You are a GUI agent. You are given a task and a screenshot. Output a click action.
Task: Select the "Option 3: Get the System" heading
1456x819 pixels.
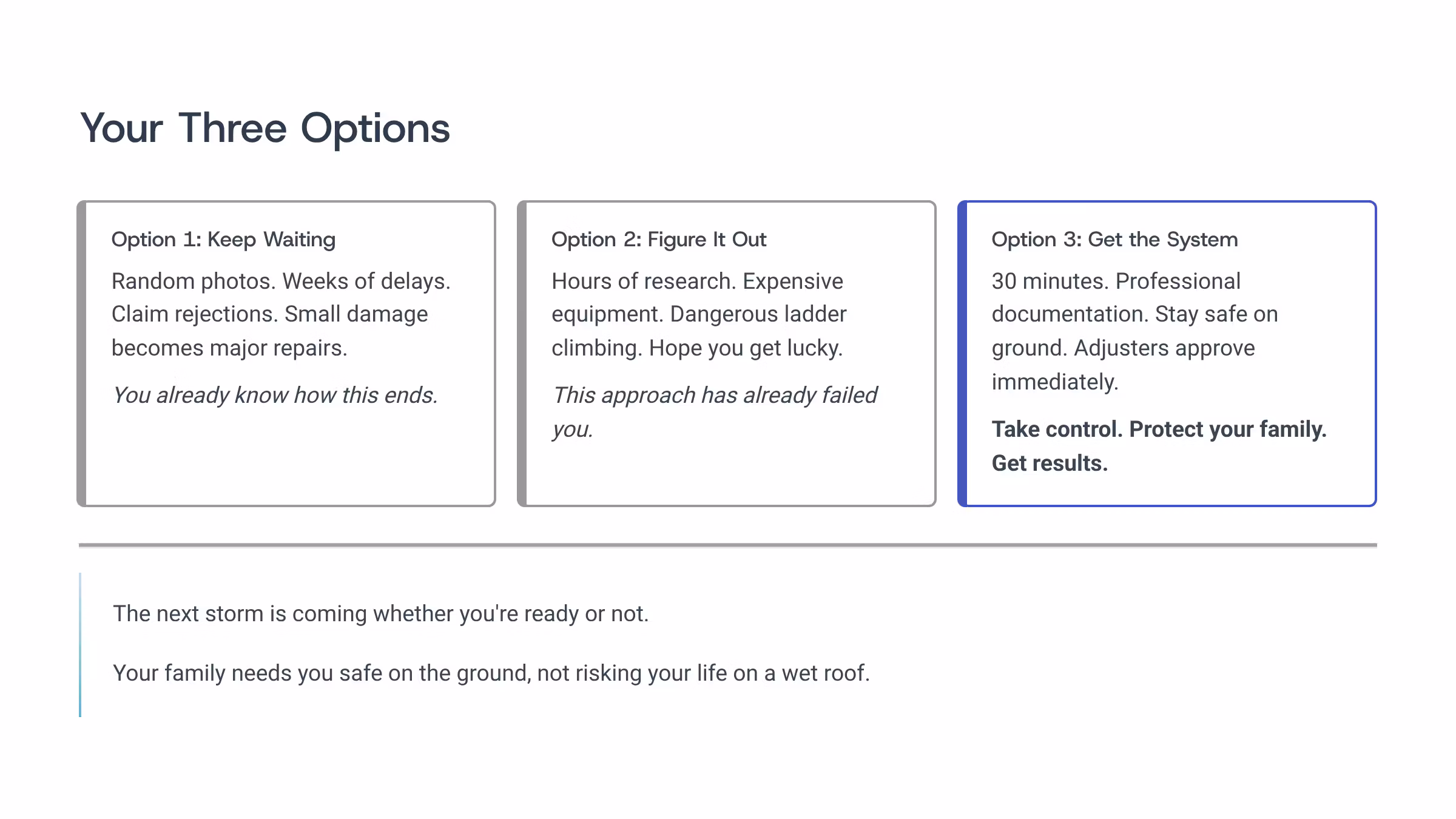point(1114,240)
